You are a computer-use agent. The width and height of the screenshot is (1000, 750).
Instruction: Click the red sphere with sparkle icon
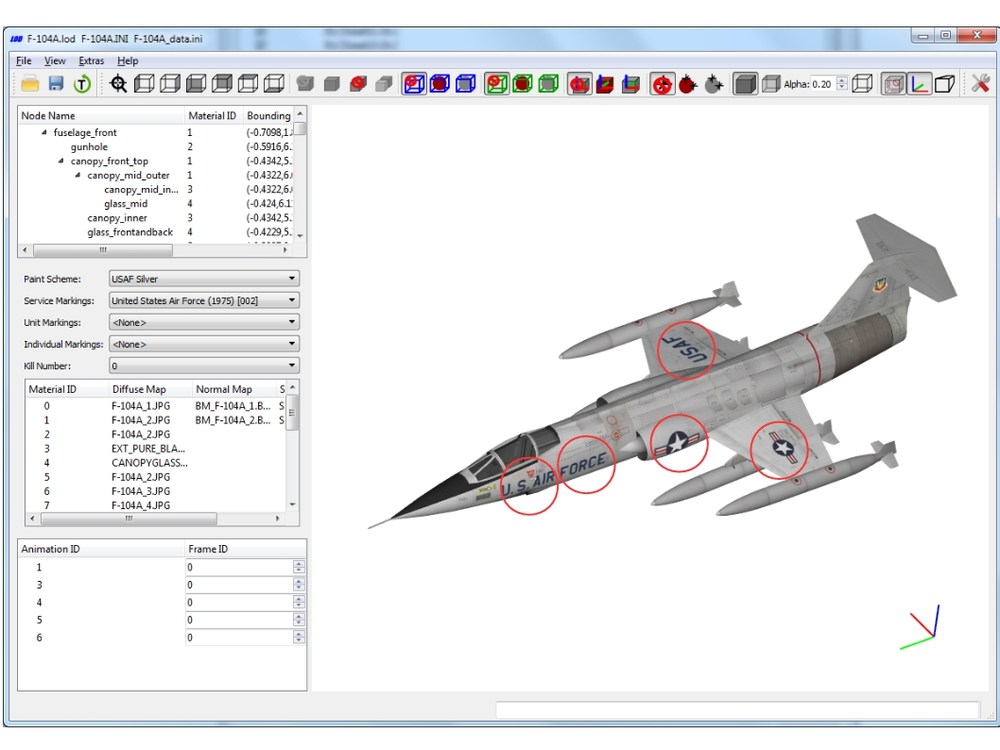coord(688,84)
